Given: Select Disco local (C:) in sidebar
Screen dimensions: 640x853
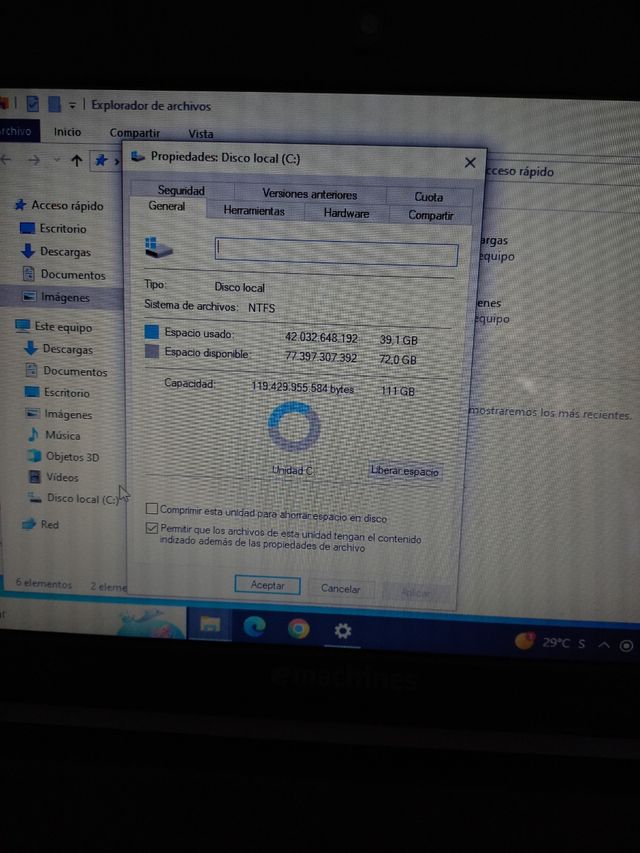Looking at the screenshot, I should click(73, 498).
